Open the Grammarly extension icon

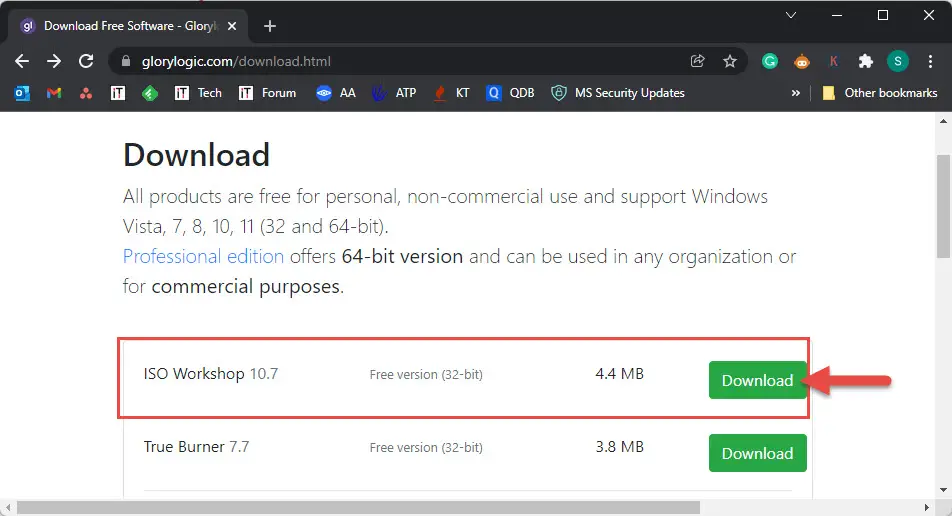770,61
